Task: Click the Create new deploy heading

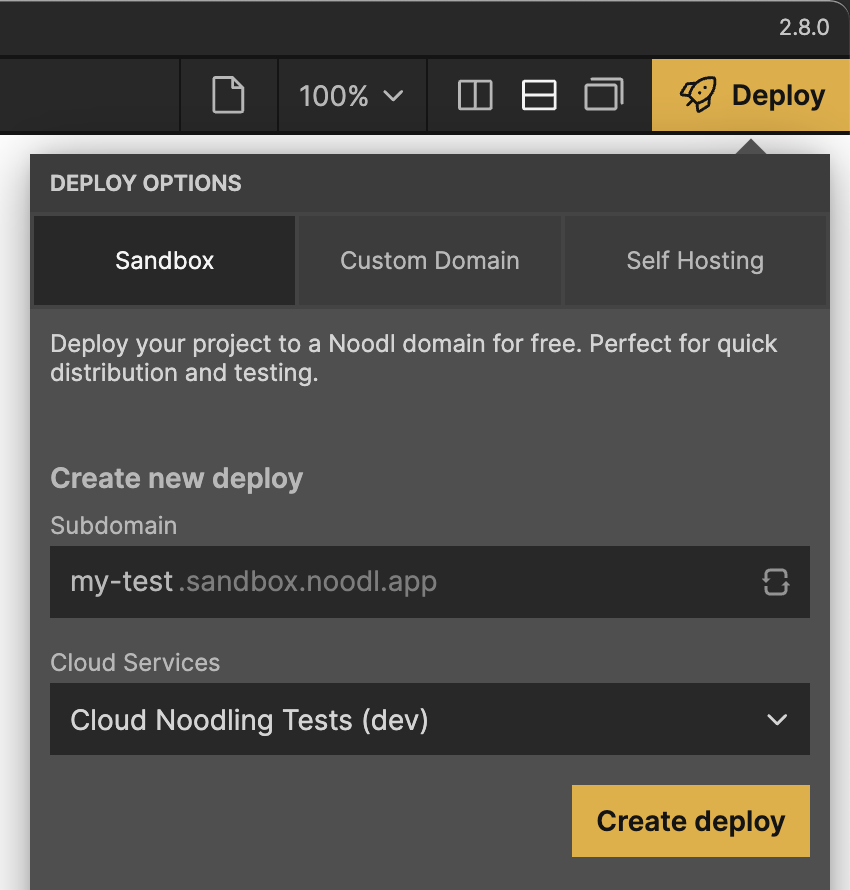Action: [x=177, y=478]
